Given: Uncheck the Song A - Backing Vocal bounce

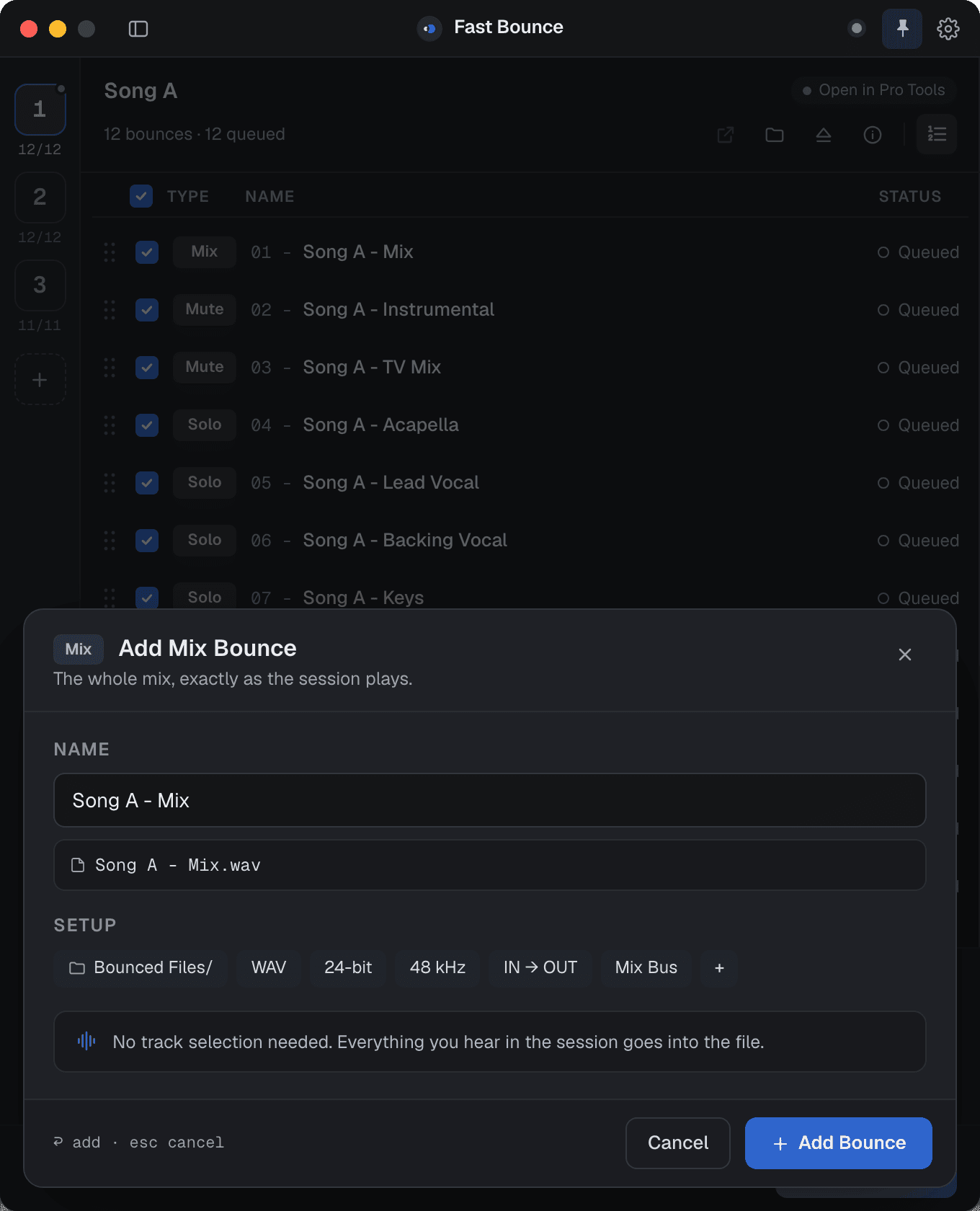Looking at the screenshot, I should [x=147, y=541].
